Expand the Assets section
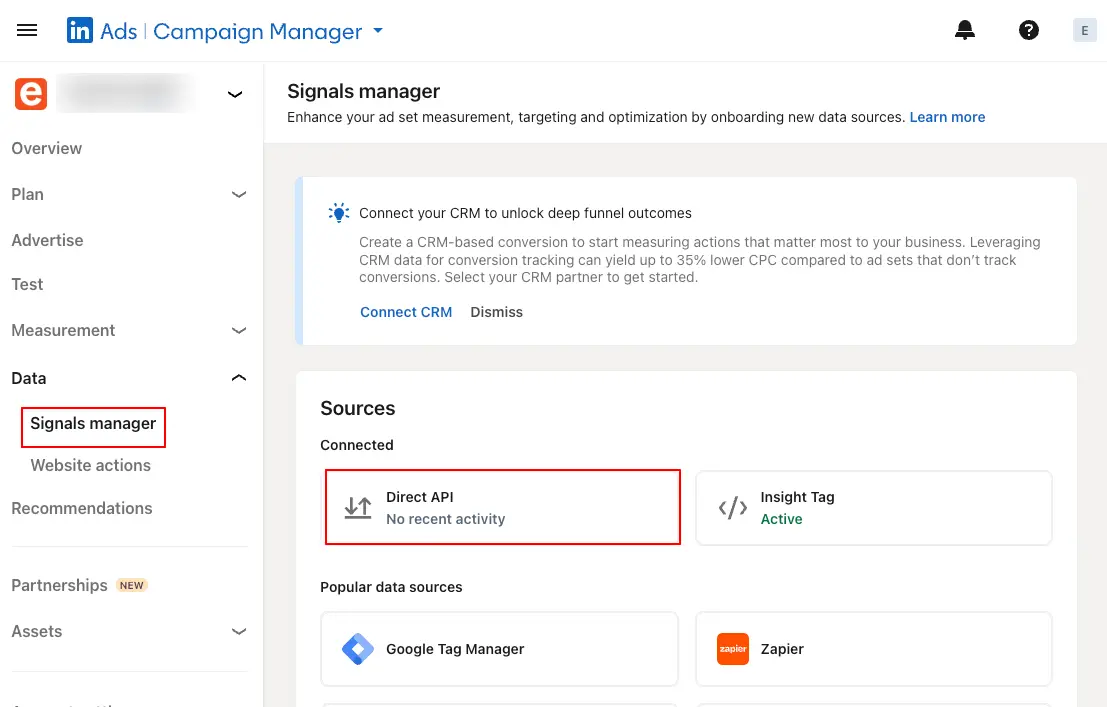Image resolution: width=1107 pixels, height=707 pixels. pyautogui.click(x=238, y=631)
